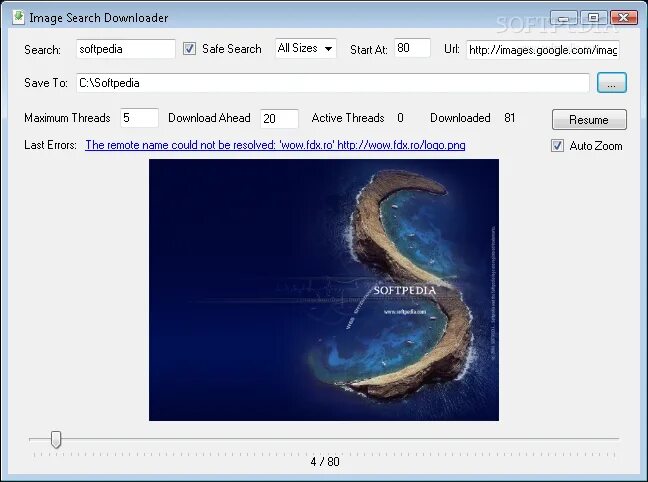Click the image position slider thumb
The image size is (648, 482).
(x=56, y=439)
